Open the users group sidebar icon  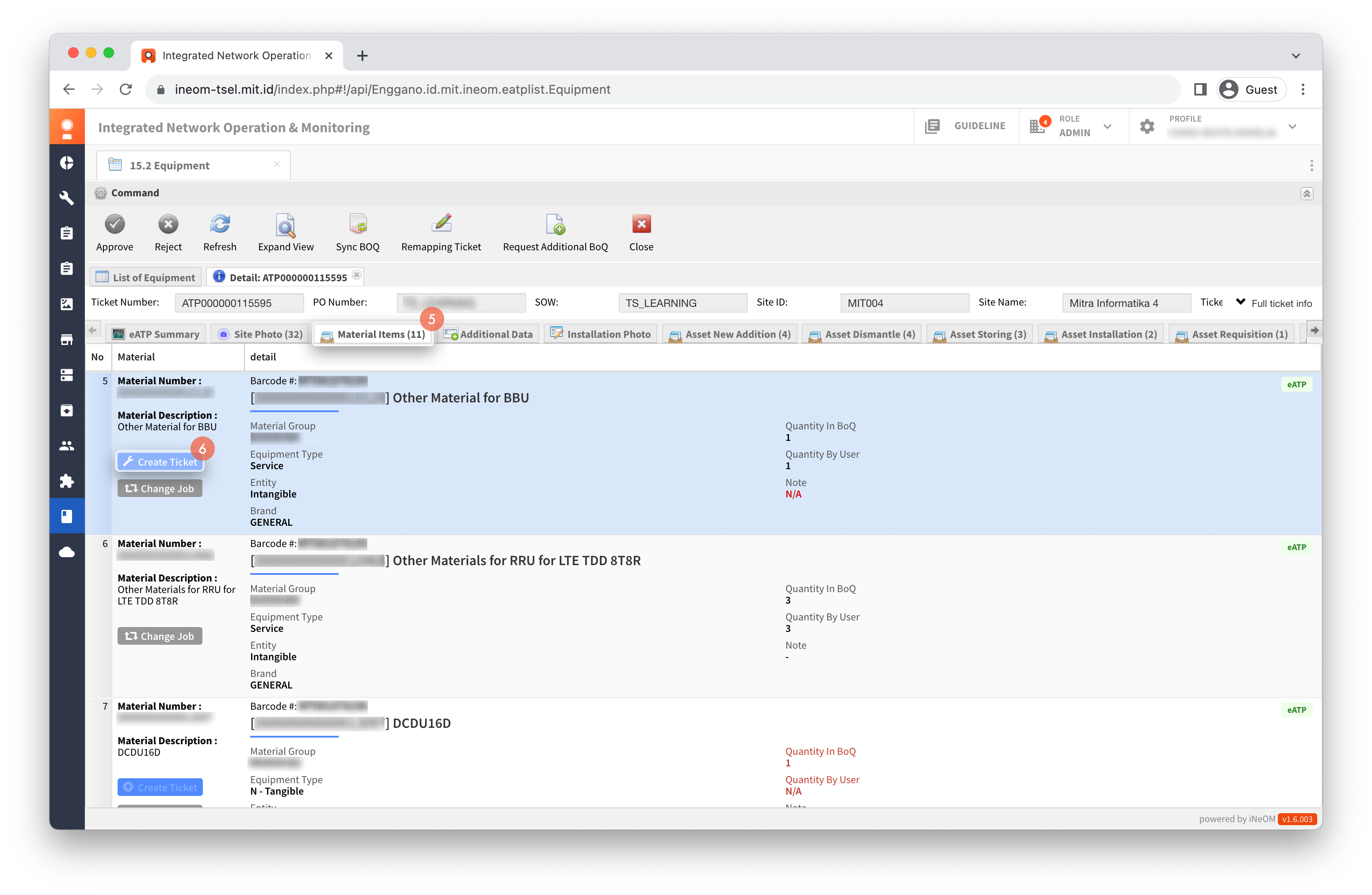coord(67,446)
